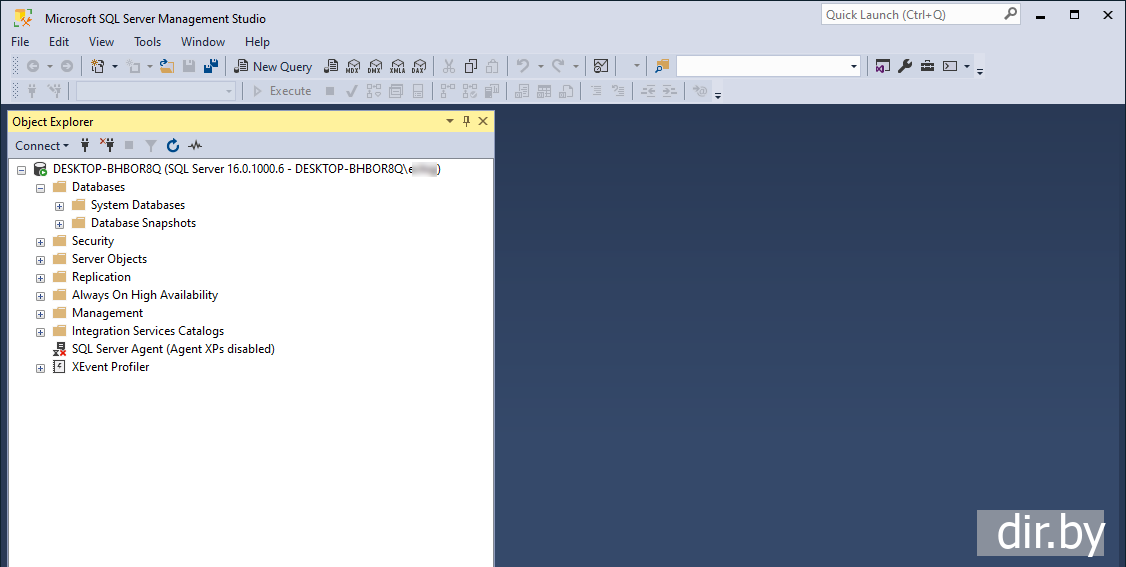Open Properties via the wrench icon

pyautogui.click(x=905, y=66)
